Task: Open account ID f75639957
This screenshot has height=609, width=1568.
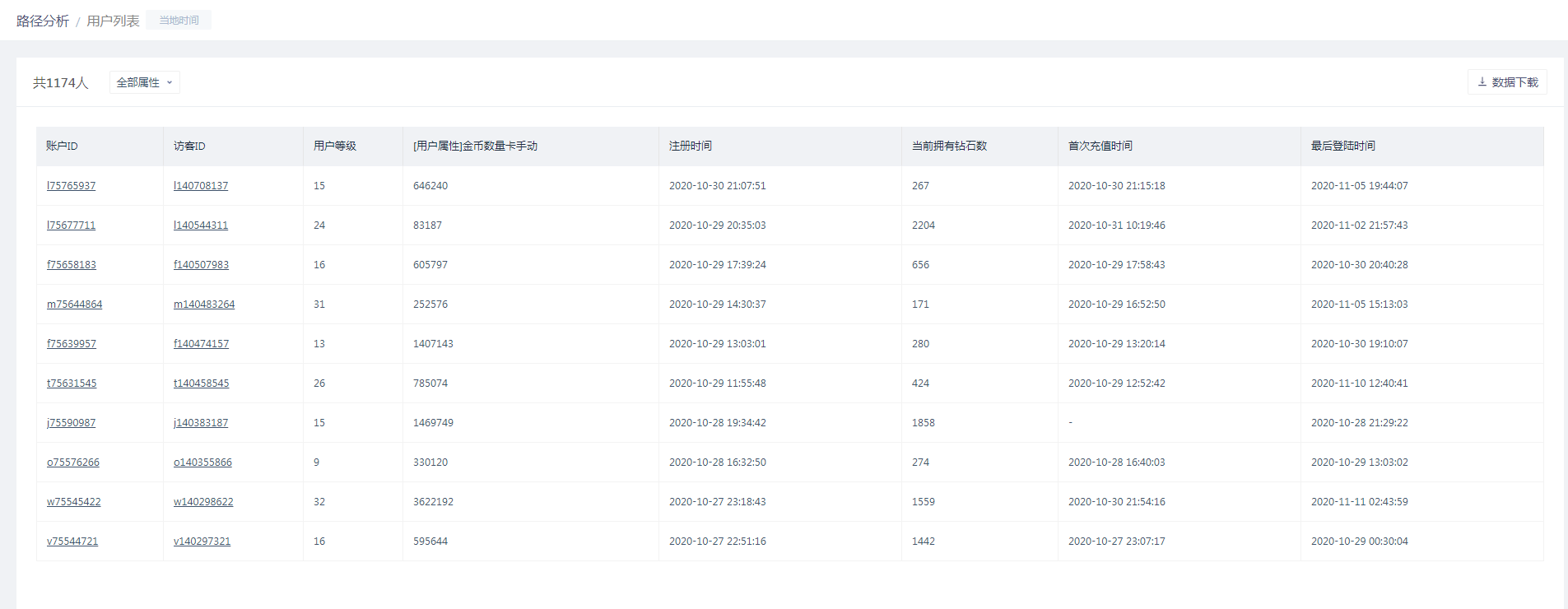Action: click(x=72, y=344)
